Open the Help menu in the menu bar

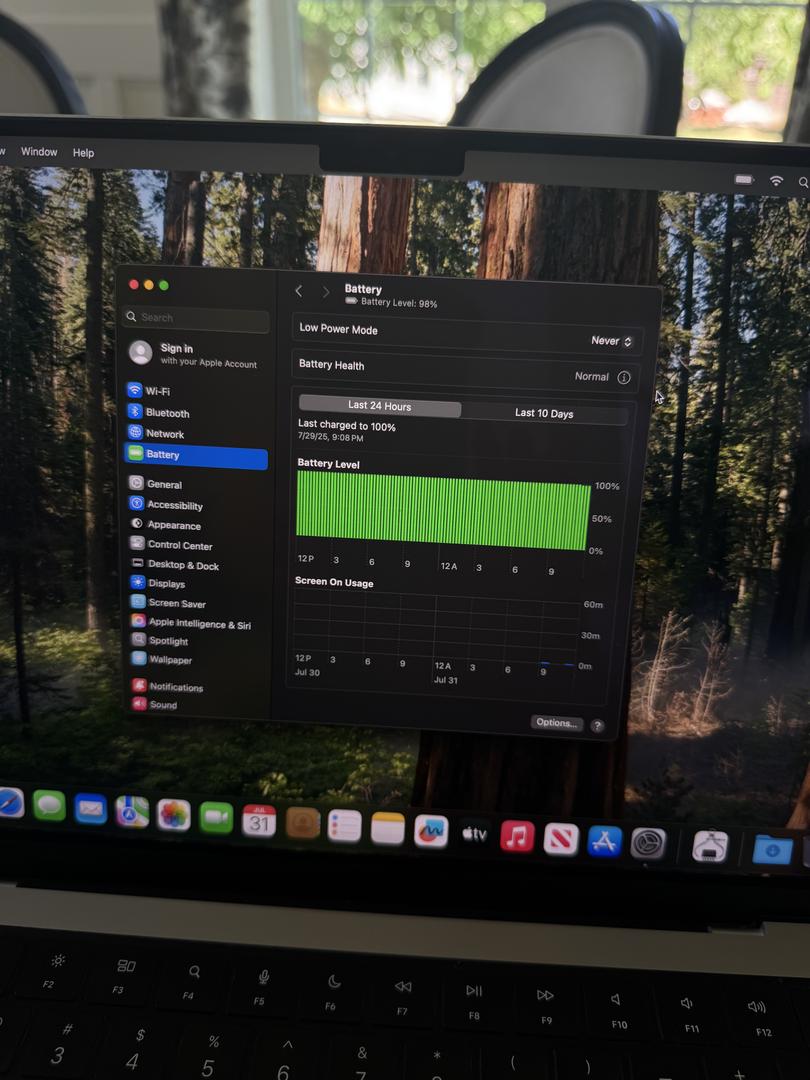(x=83, y=153)
